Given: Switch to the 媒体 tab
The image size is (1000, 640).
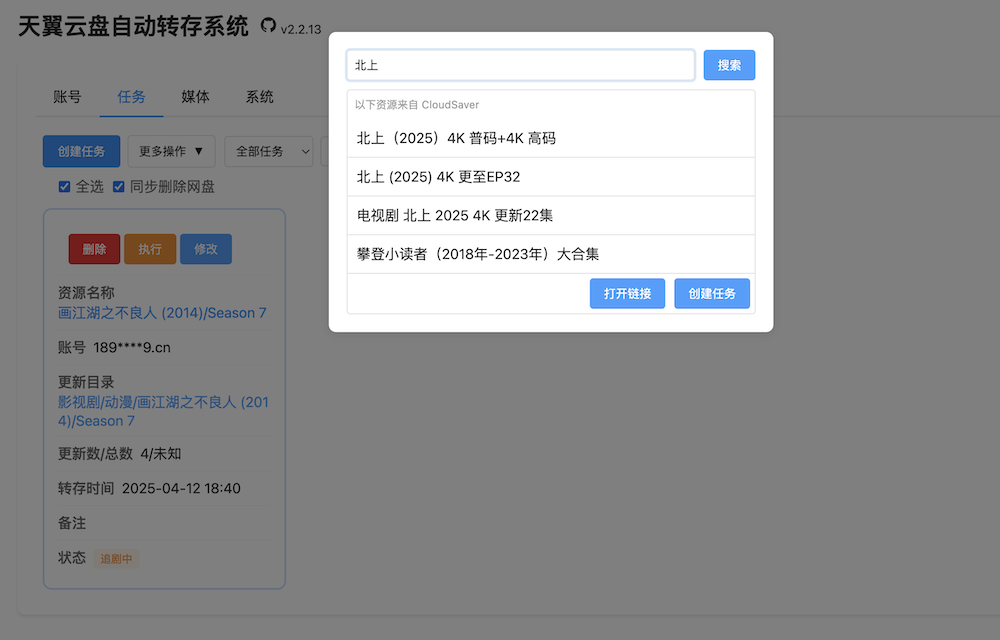Looking at the screenshot, I should 195,97.
